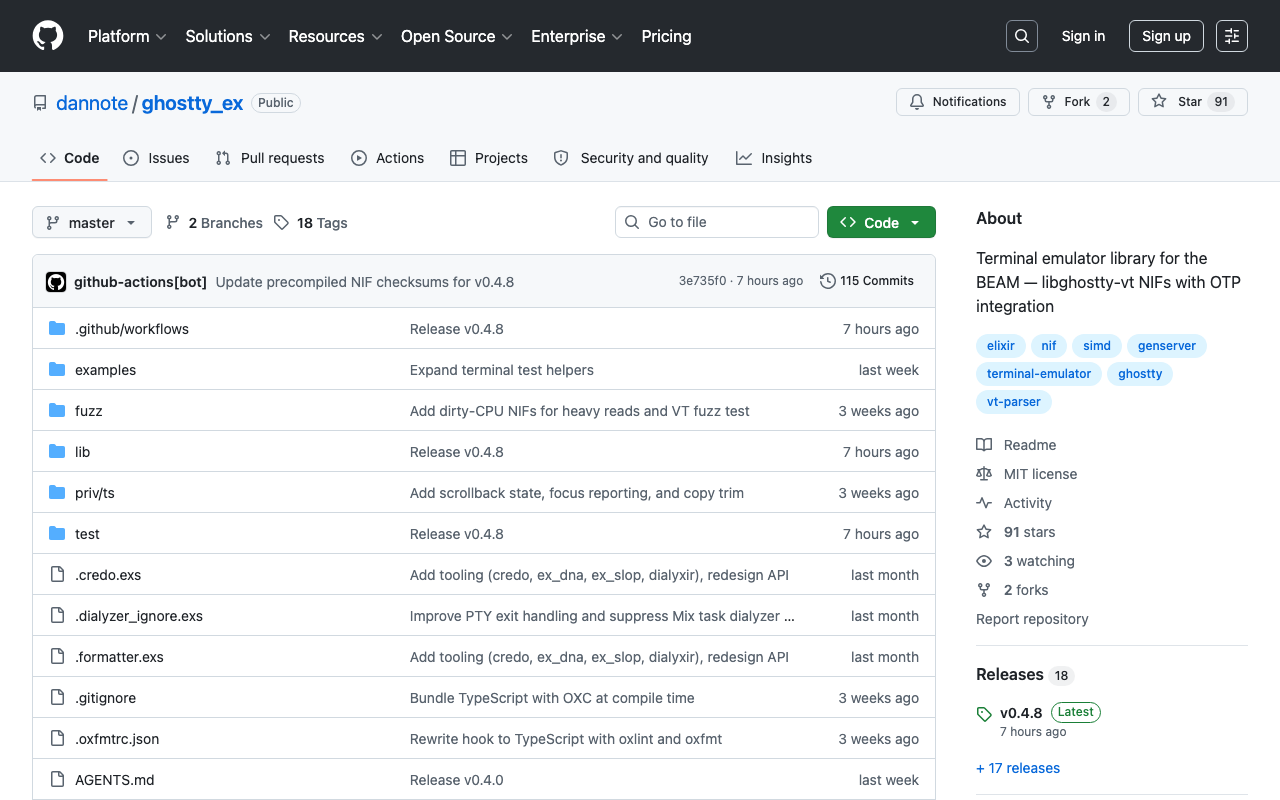The width and height of the screenshot is (1280, 800).
Task: Click the file icon beside AGENTS.md
Action: 57,780
